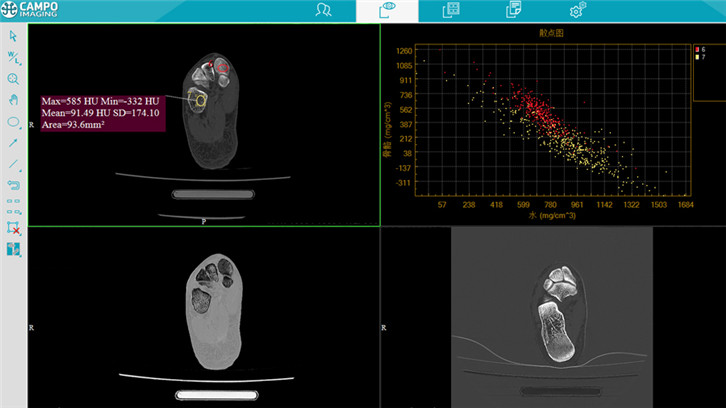Click the undo/back arrow tool
This screenshot has width=726, height=408.
(x=13, y=184)
